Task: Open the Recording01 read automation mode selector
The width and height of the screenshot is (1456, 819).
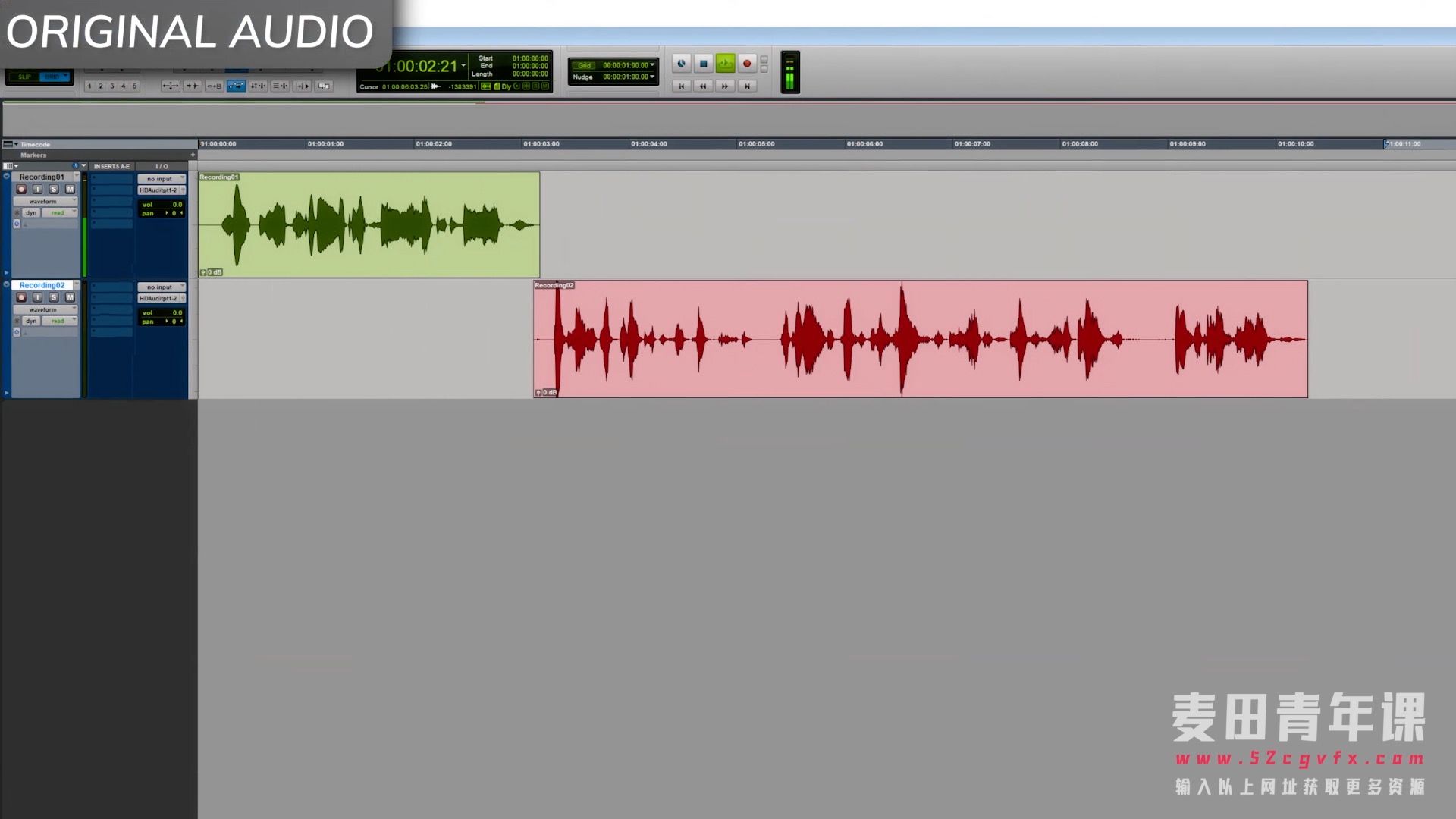Action: point(60,213)
